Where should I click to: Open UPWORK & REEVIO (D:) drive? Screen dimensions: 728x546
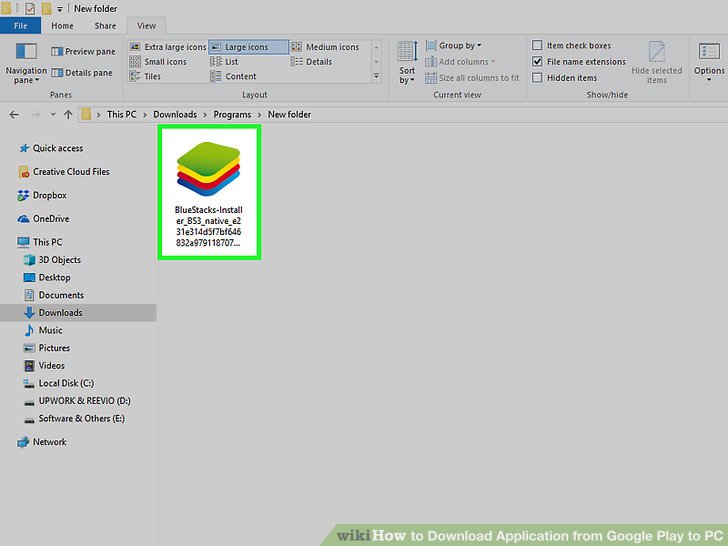[x=77, y=401]
